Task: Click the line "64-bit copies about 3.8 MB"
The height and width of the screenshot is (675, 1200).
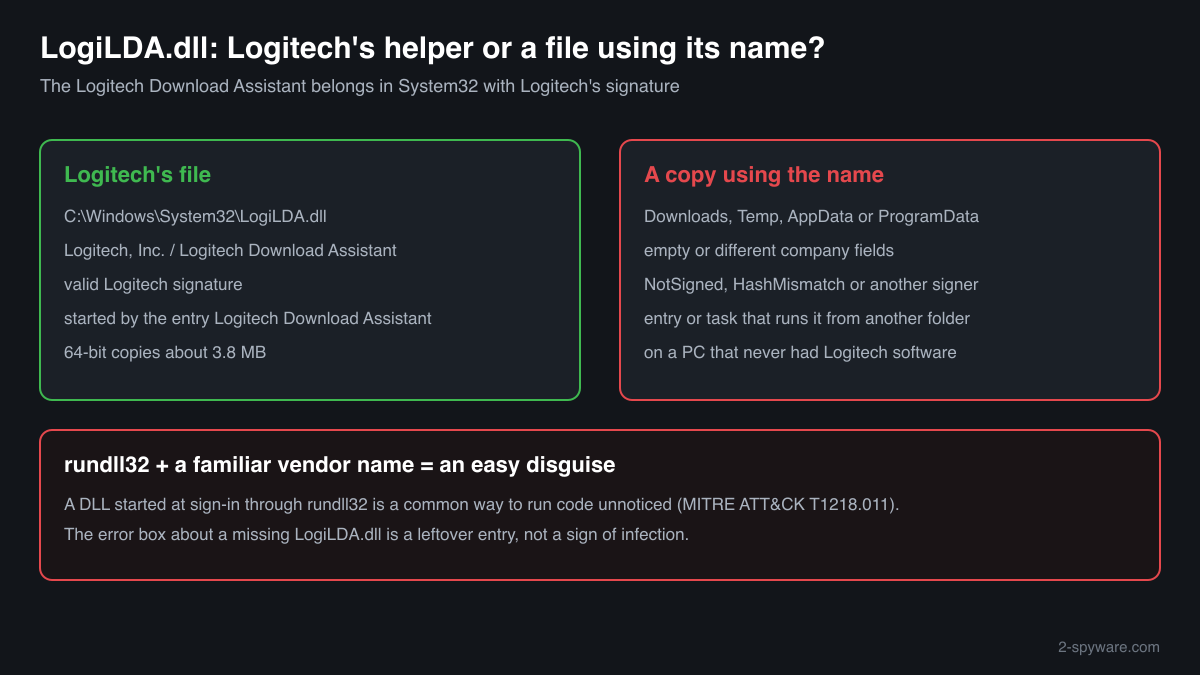Action: tap(165, 352)
